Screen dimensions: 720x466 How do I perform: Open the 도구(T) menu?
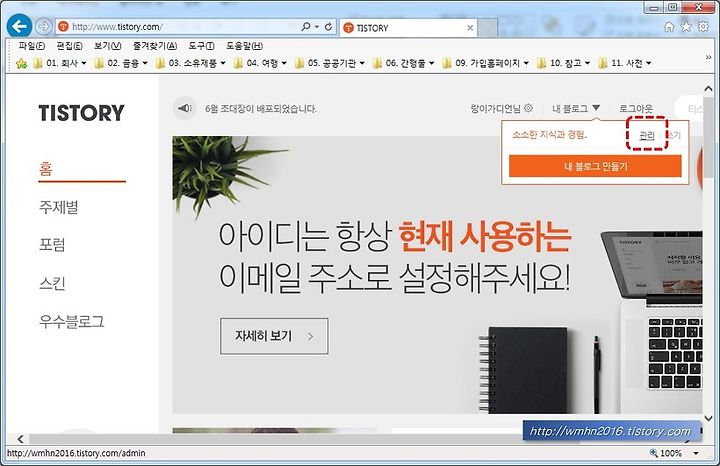point(201,45)
